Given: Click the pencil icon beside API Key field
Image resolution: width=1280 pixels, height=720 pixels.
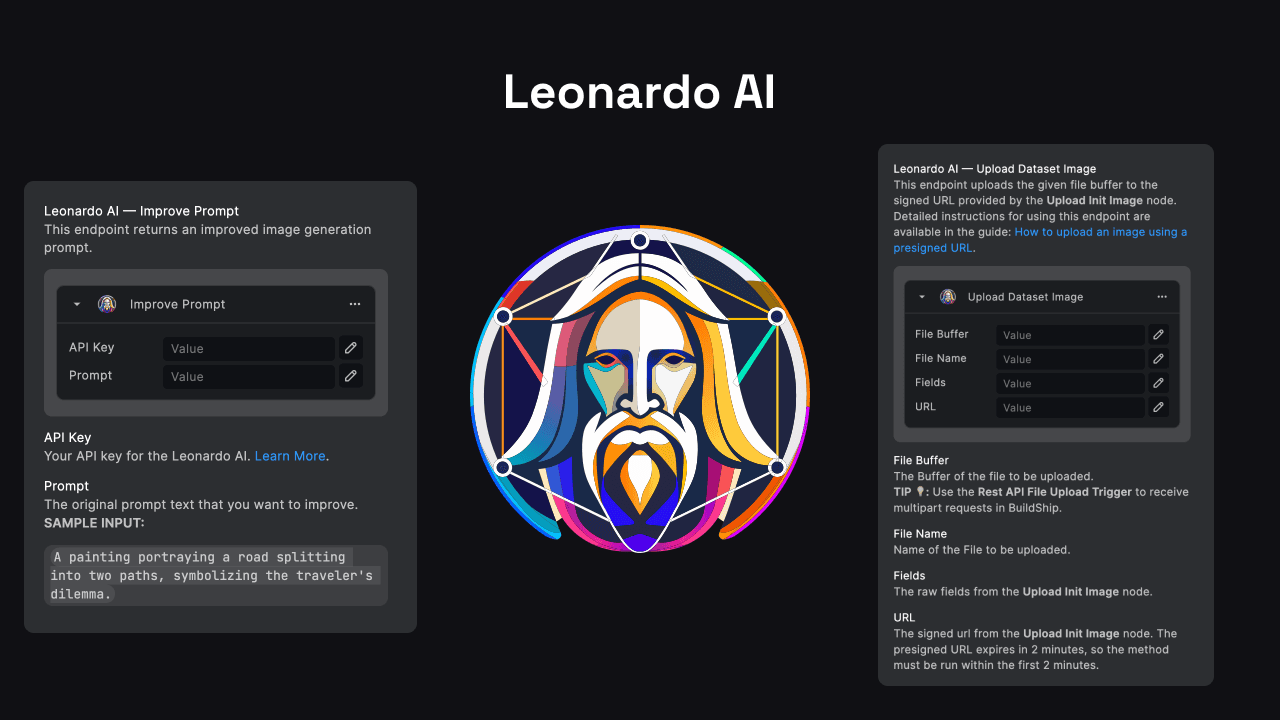Looking at the screenshot, I should pyautogui.click(x=351, y=348).
